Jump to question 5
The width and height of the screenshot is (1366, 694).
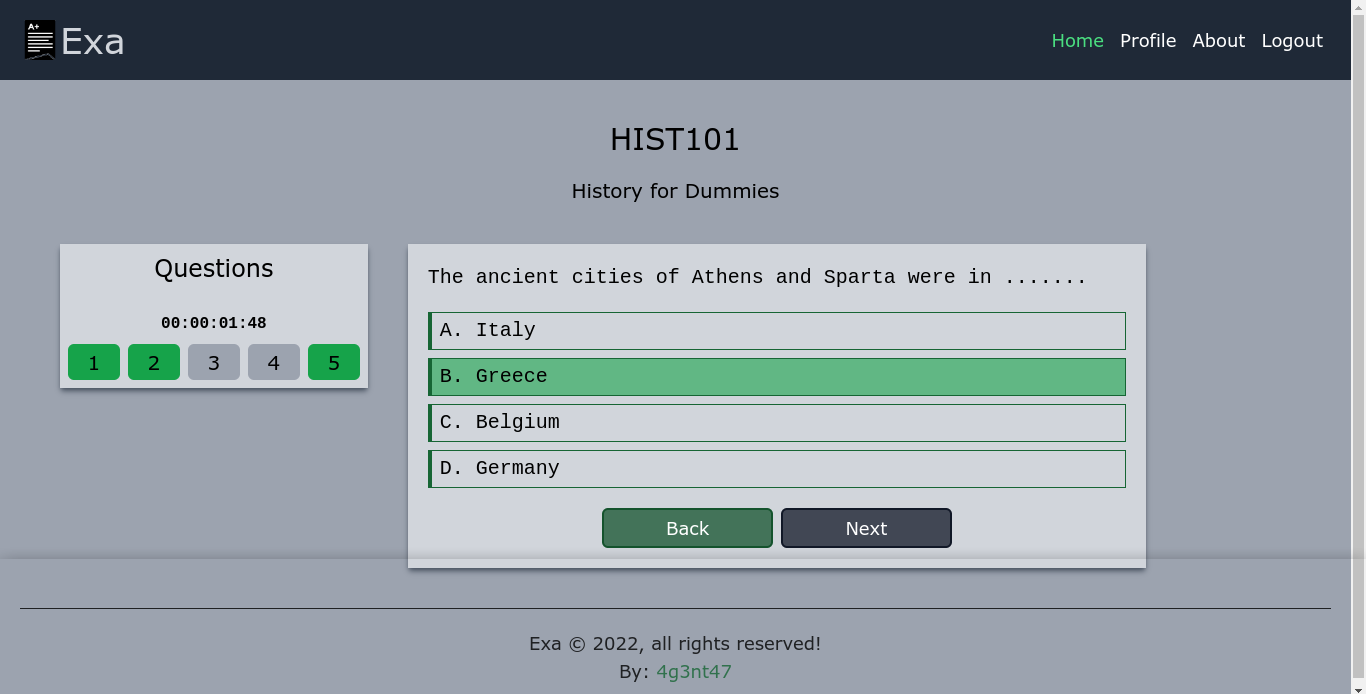(x=334, y=362)
